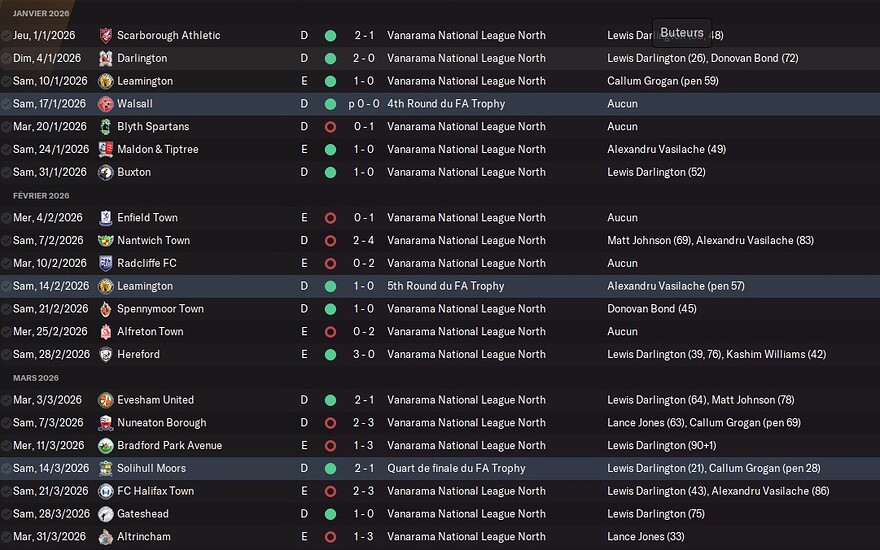
Task: Click the Walsall club crest icon
Action: [x=105, y=104]
